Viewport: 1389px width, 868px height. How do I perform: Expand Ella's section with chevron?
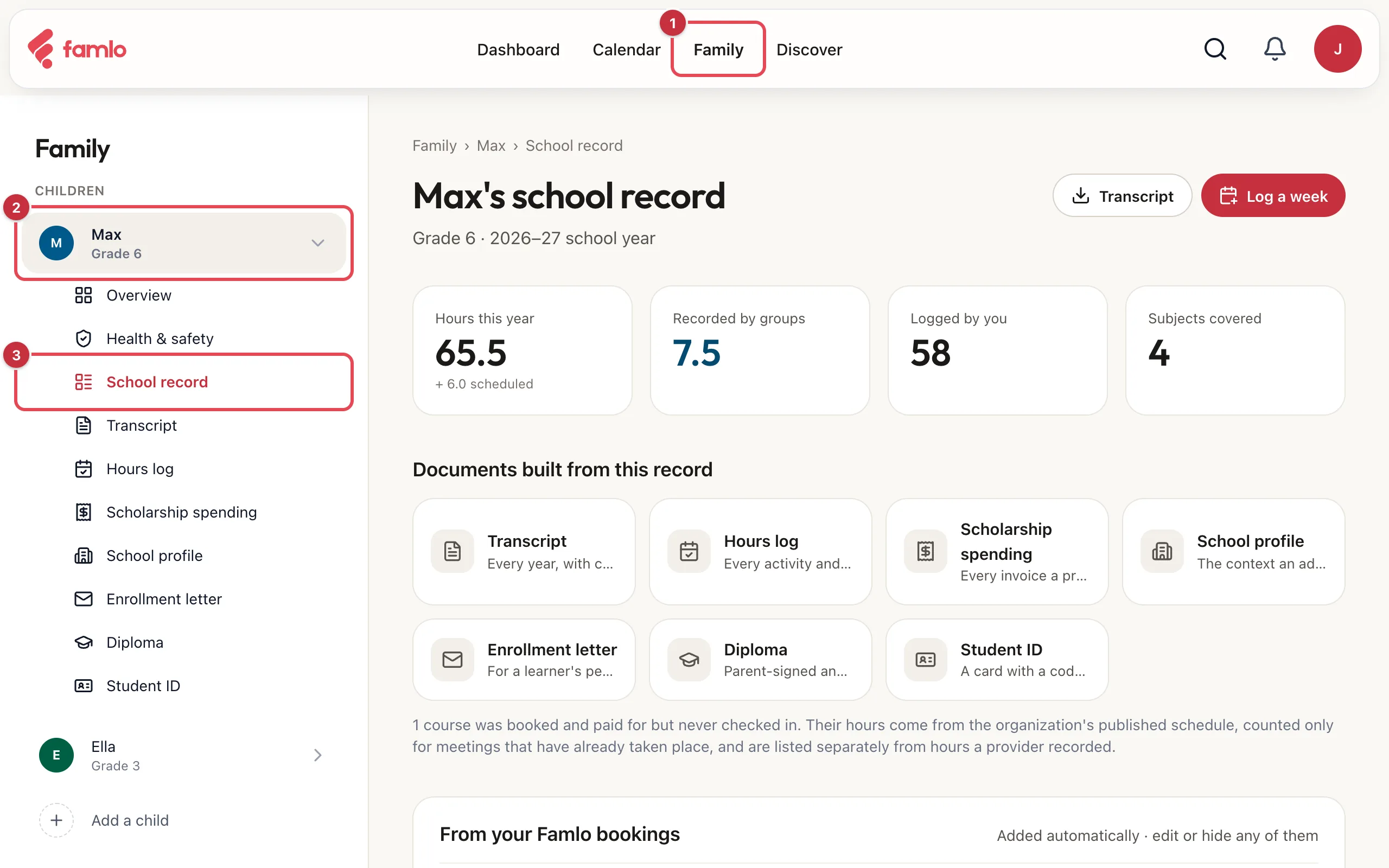pos(318,755)
